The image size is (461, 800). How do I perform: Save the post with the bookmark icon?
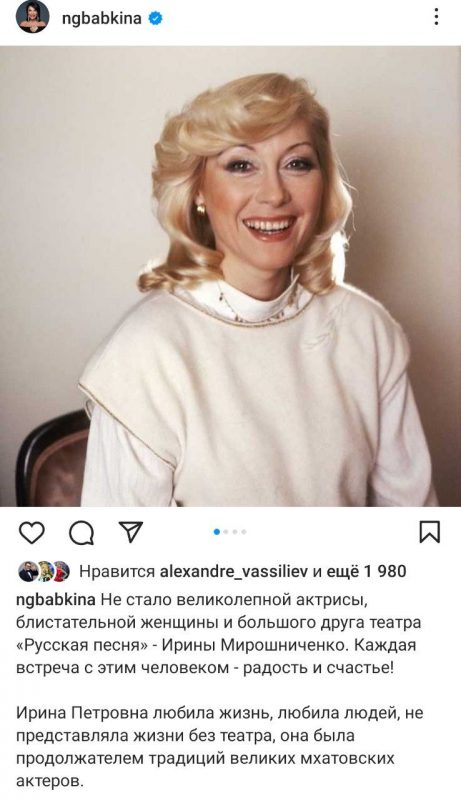tap(429, 532)
